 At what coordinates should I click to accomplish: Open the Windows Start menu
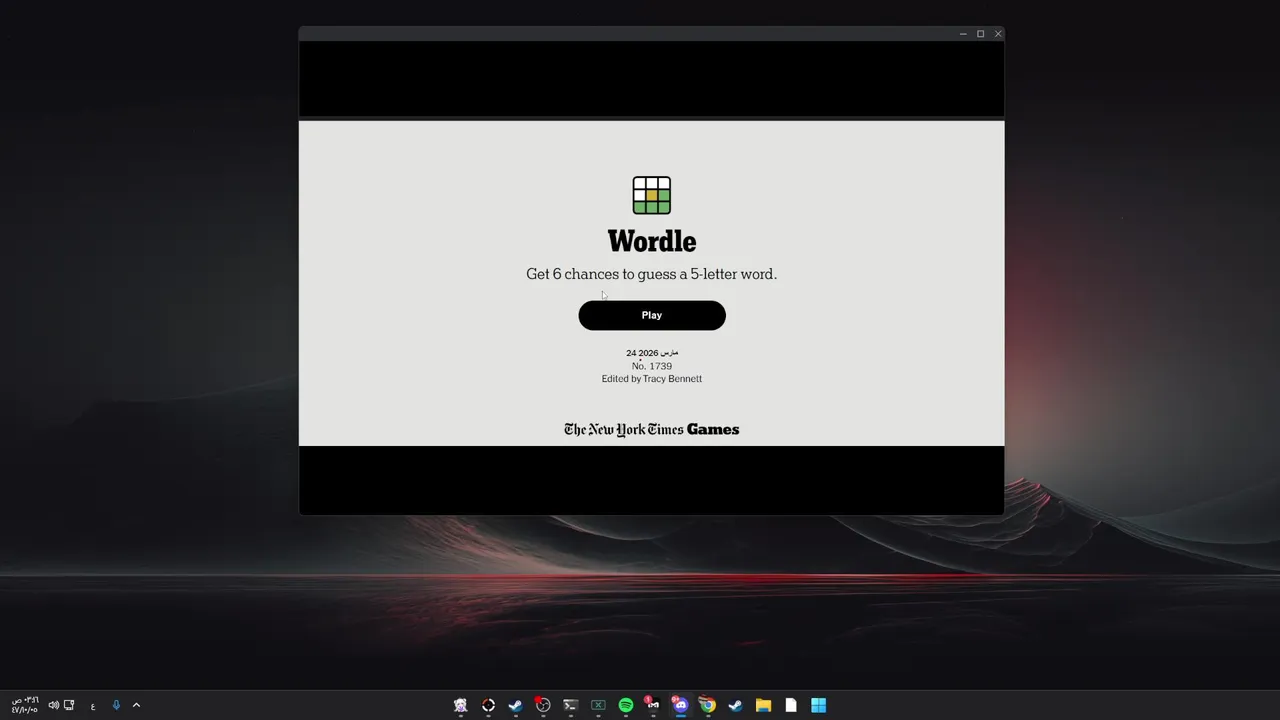pyautogui.click(x=818, y=705)
